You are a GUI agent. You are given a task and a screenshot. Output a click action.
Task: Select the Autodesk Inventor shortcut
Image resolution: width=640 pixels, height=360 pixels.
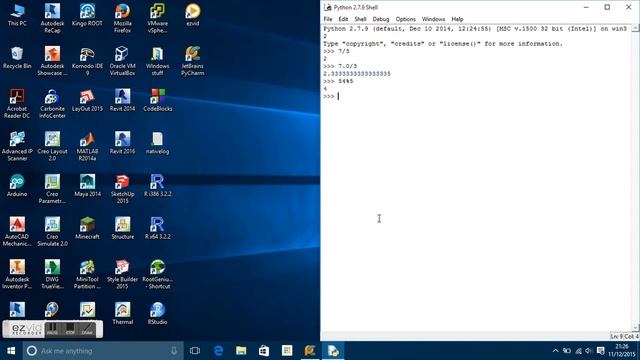point(17,274)
